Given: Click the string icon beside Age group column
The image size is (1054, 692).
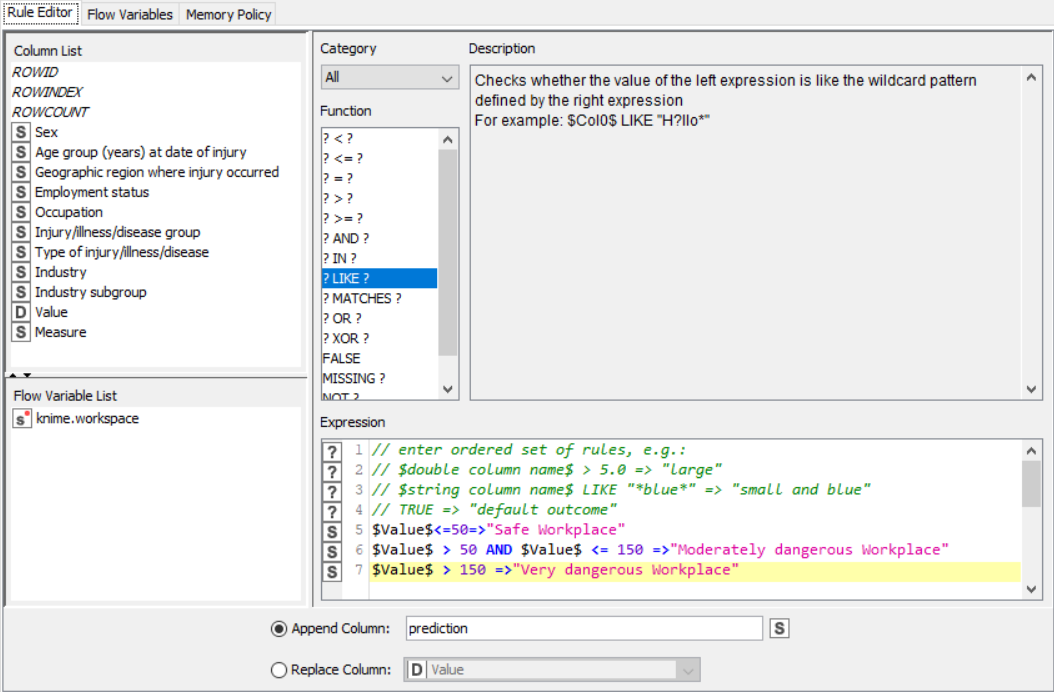Looking at the screenshot, I should coord(21,152).
